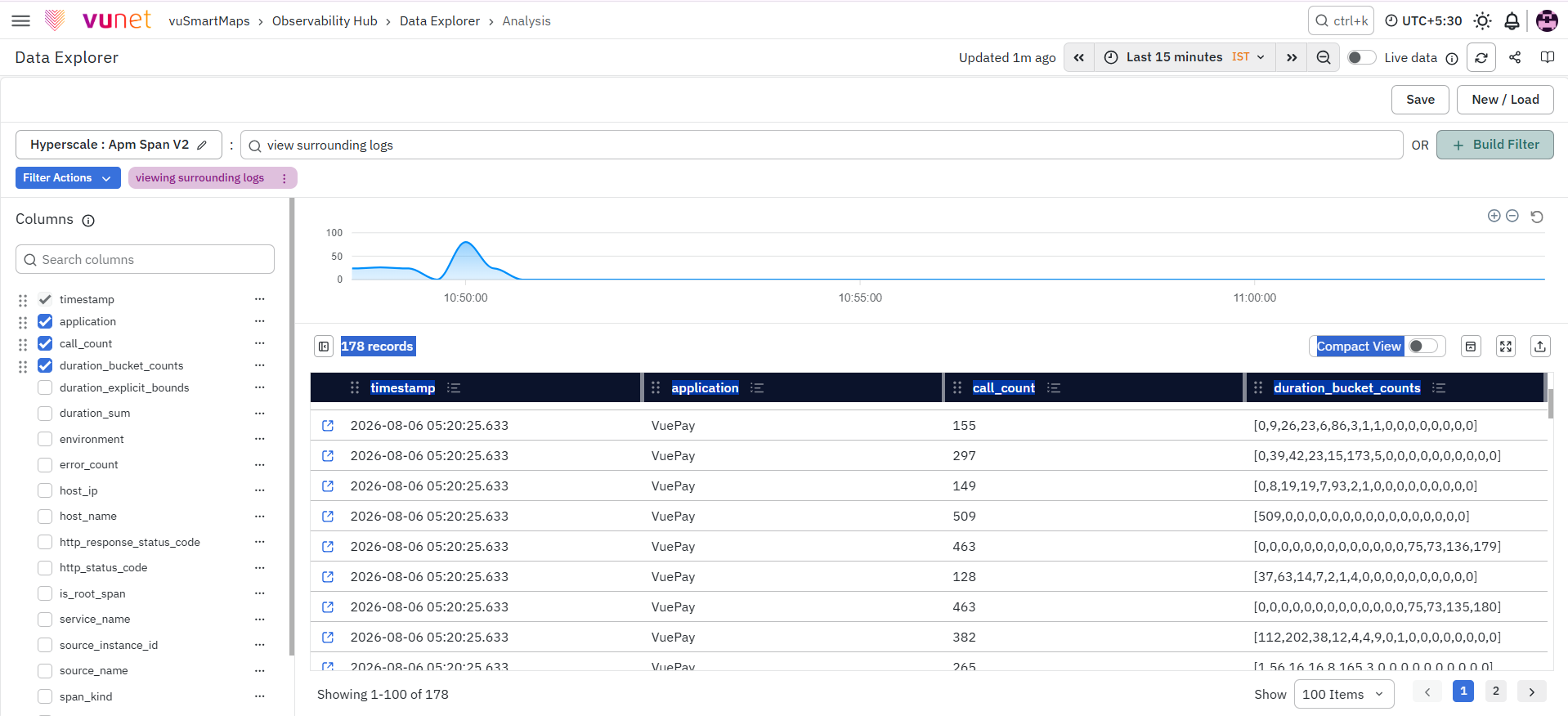Click the zoom out time range icon
This screenshot has height=716, width=1568.
[1324, 57]
